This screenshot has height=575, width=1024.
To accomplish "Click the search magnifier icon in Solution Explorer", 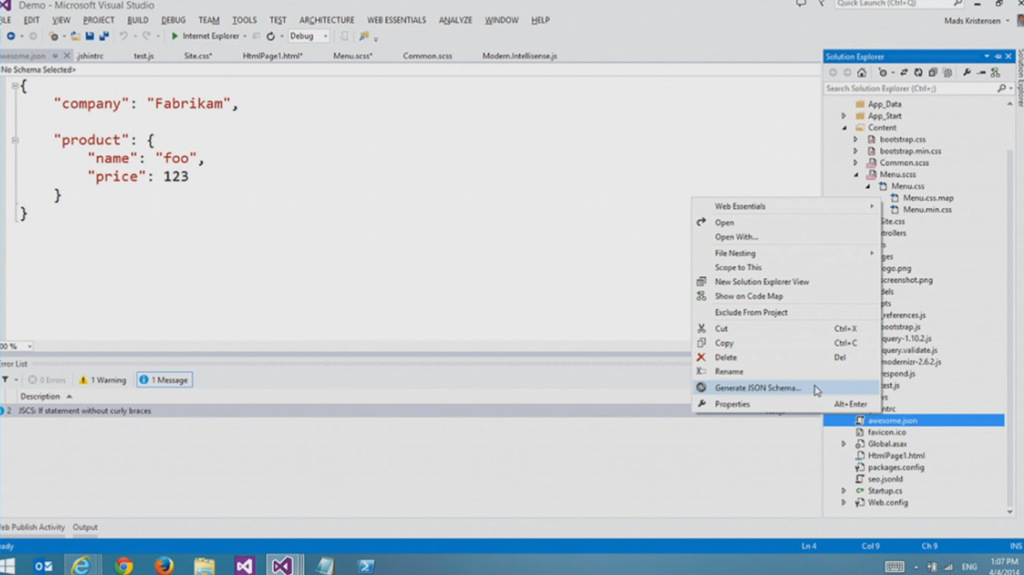I will click(1001, 88).
